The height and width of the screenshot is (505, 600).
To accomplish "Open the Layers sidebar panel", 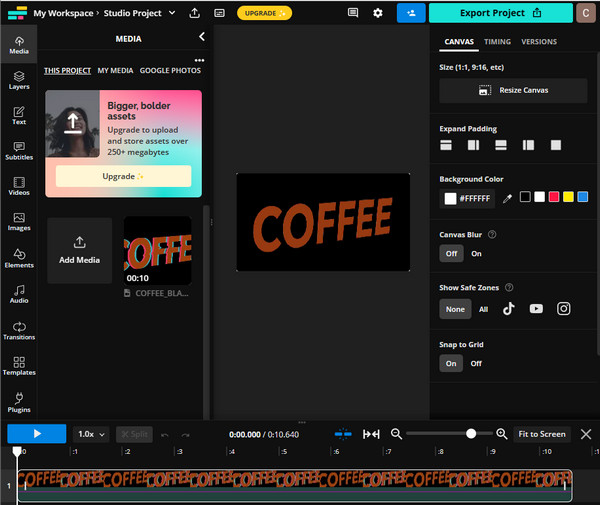I will [x=19, y=80].
